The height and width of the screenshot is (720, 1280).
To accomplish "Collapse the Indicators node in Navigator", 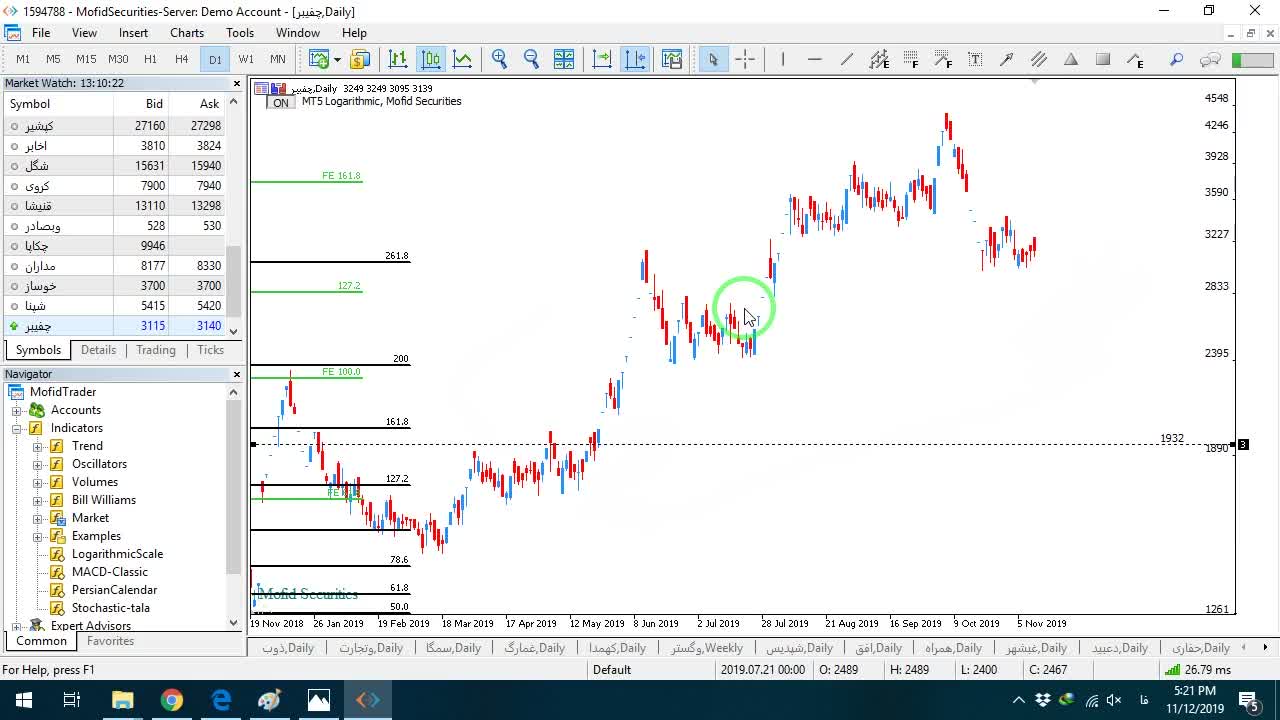I will (x=17, y=428).
